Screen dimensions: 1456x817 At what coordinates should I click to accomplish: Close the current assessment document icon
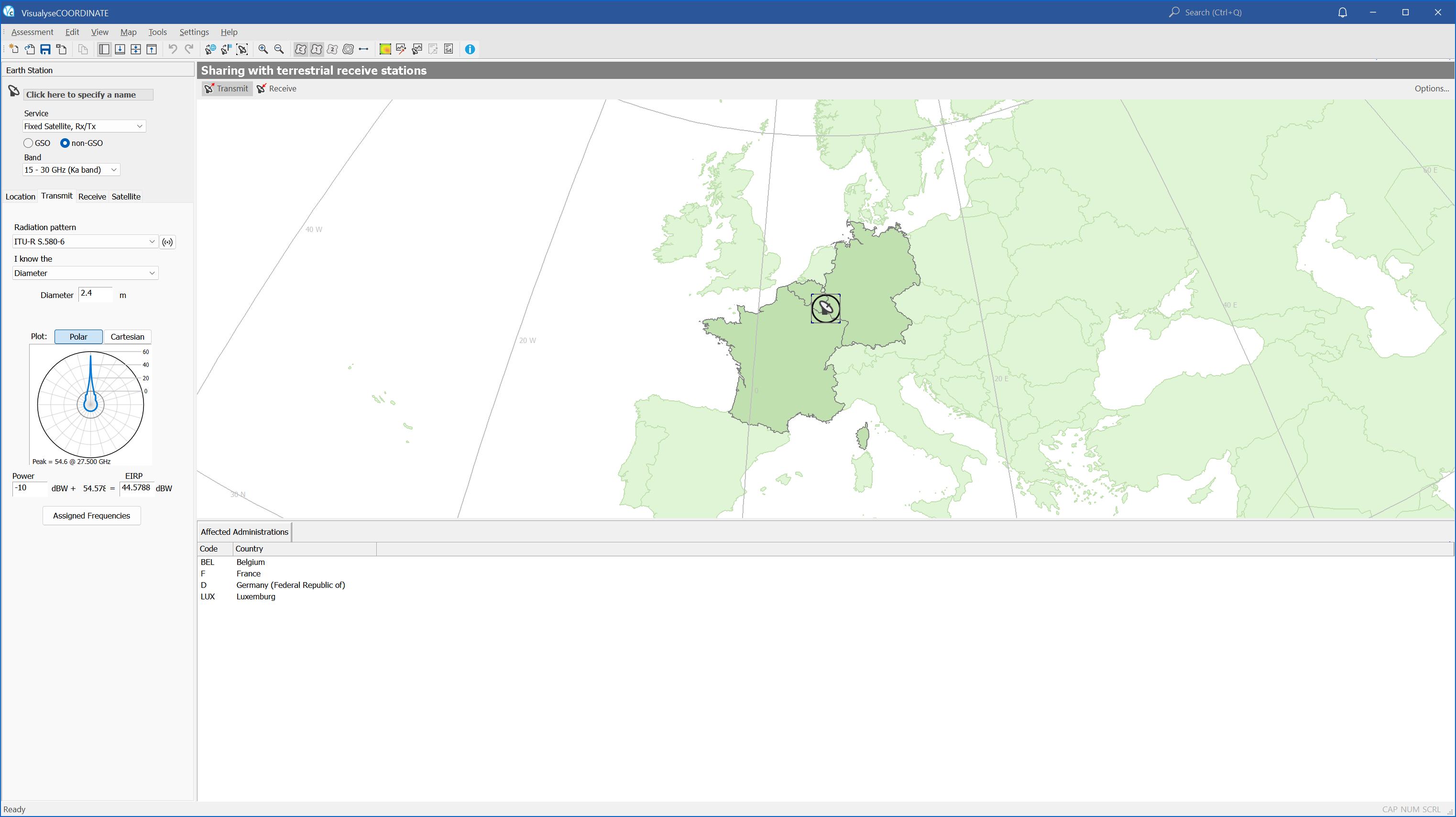[x=62, y=49]
